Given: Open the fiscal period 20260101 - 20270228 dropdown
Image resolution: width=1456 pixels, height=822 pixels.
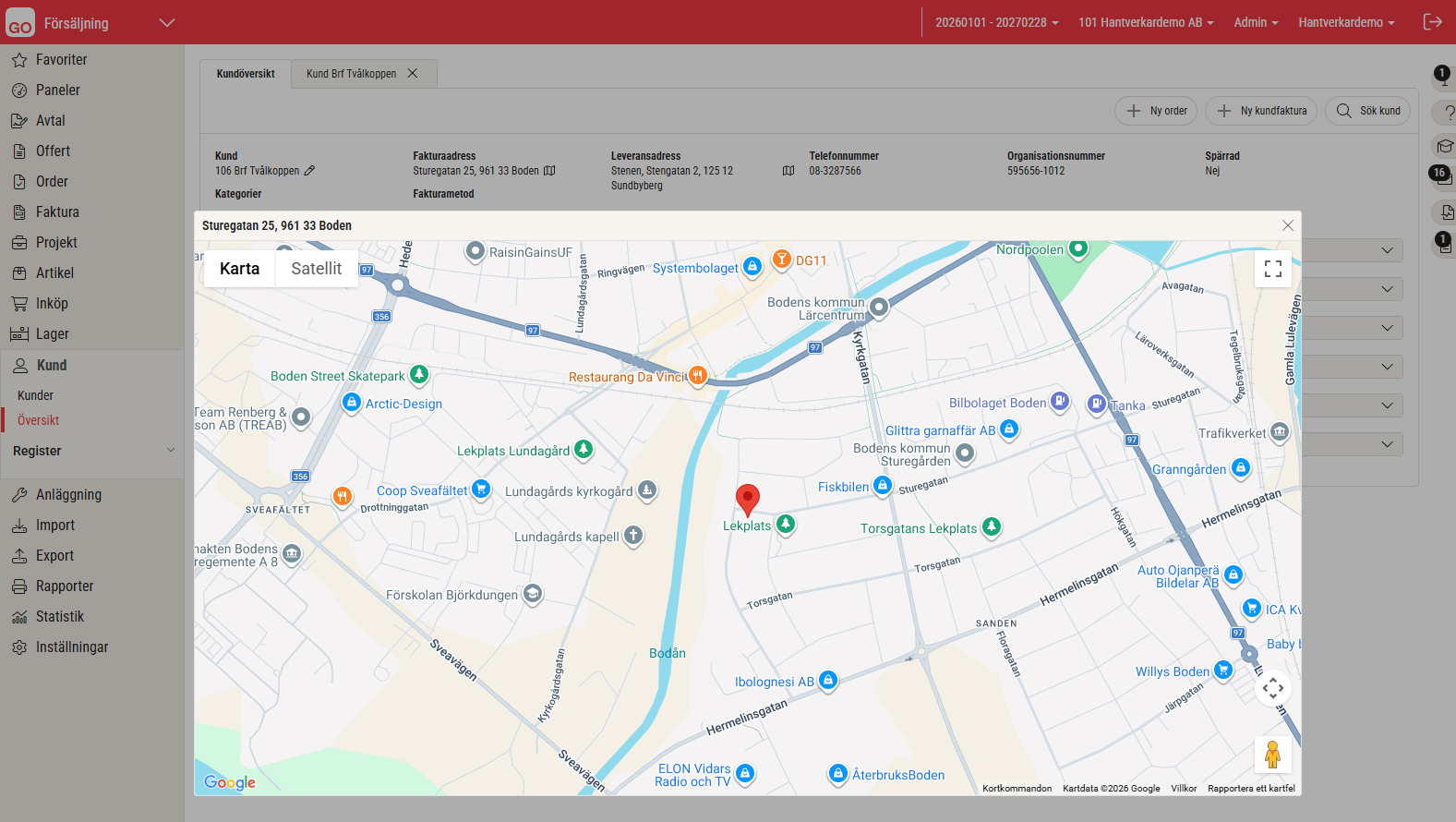Looking at the screenshot, I should point(997,22).
